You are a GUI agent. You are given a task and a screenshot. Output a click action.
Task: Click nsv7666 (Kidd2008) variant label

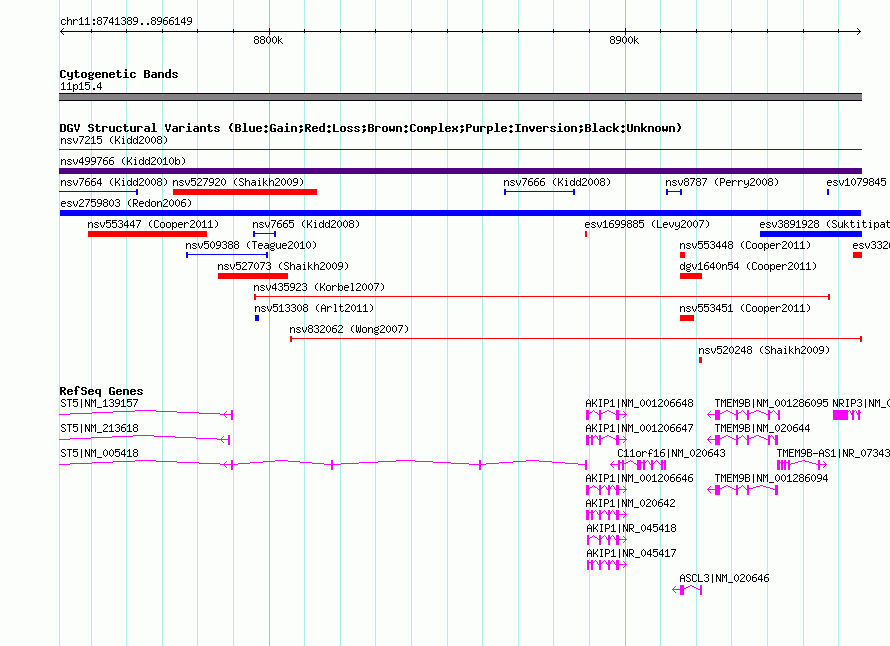tap(557, 182)
